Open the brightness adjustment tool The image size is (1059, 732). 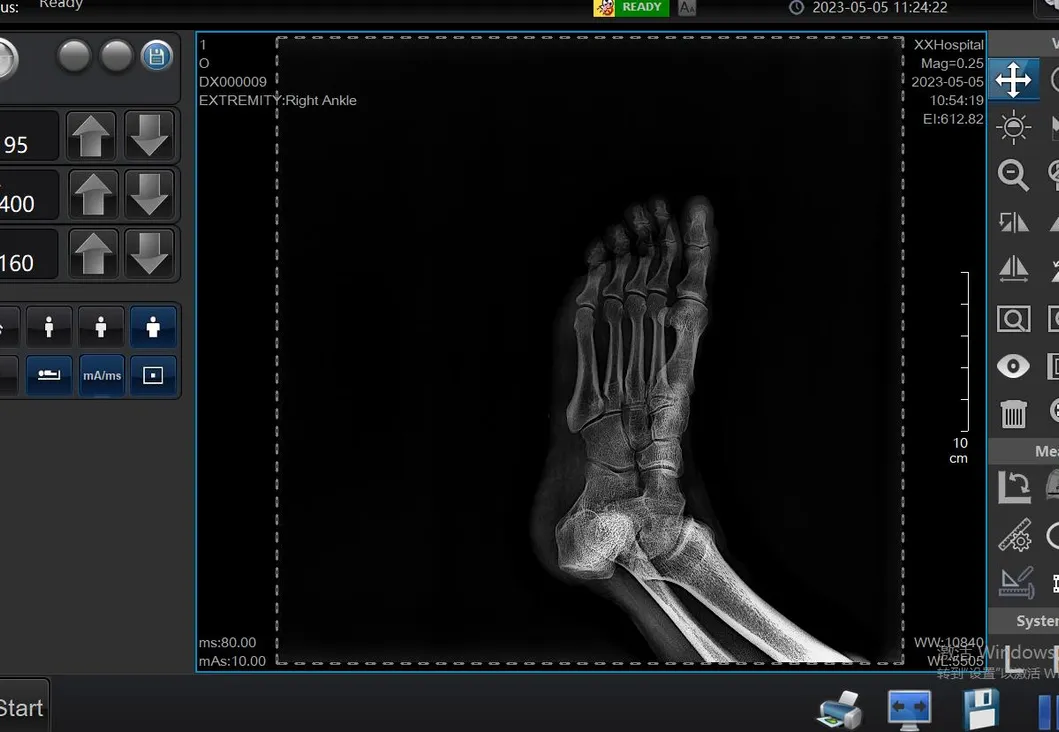coord(1013,127)
